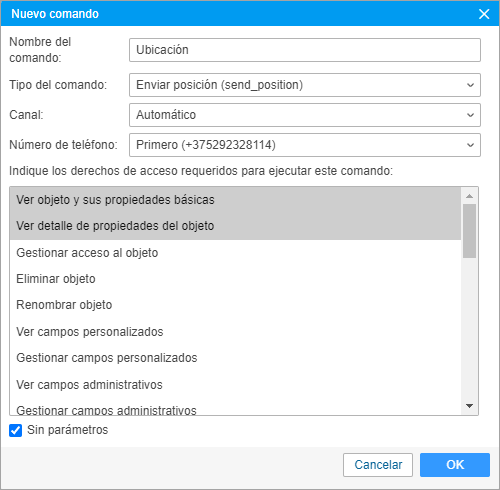Click the access rights scrollbar thumb

click(469, 231)
